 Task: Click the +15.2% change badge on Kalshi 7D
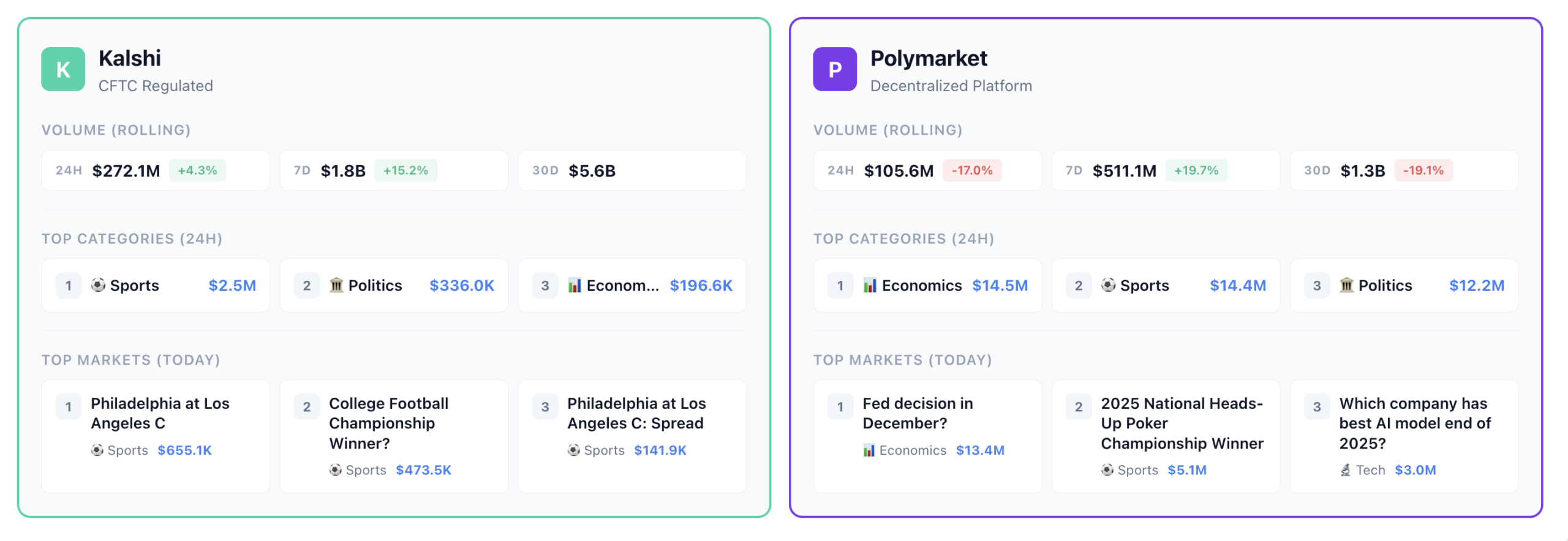pyautogui.click(x=406, y=171)
